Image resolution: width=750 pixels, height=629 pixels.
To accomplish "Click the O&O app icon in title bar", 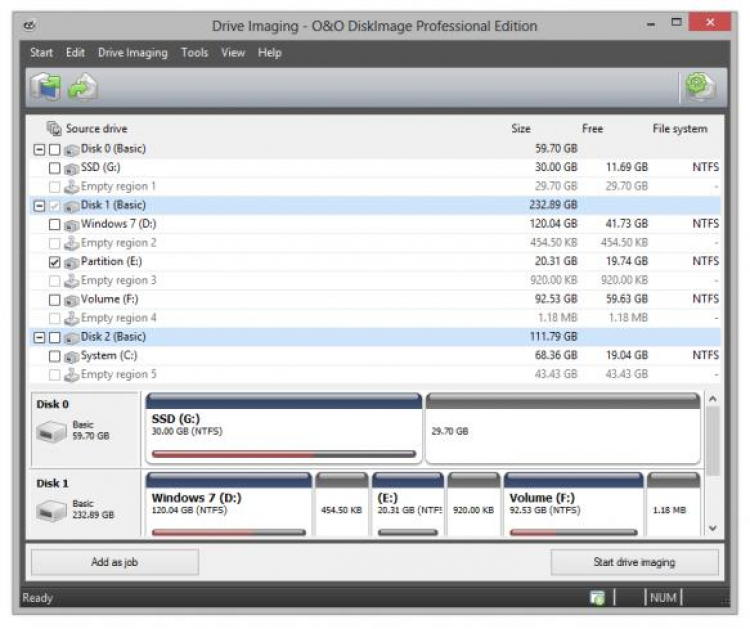I will (30, 25).
